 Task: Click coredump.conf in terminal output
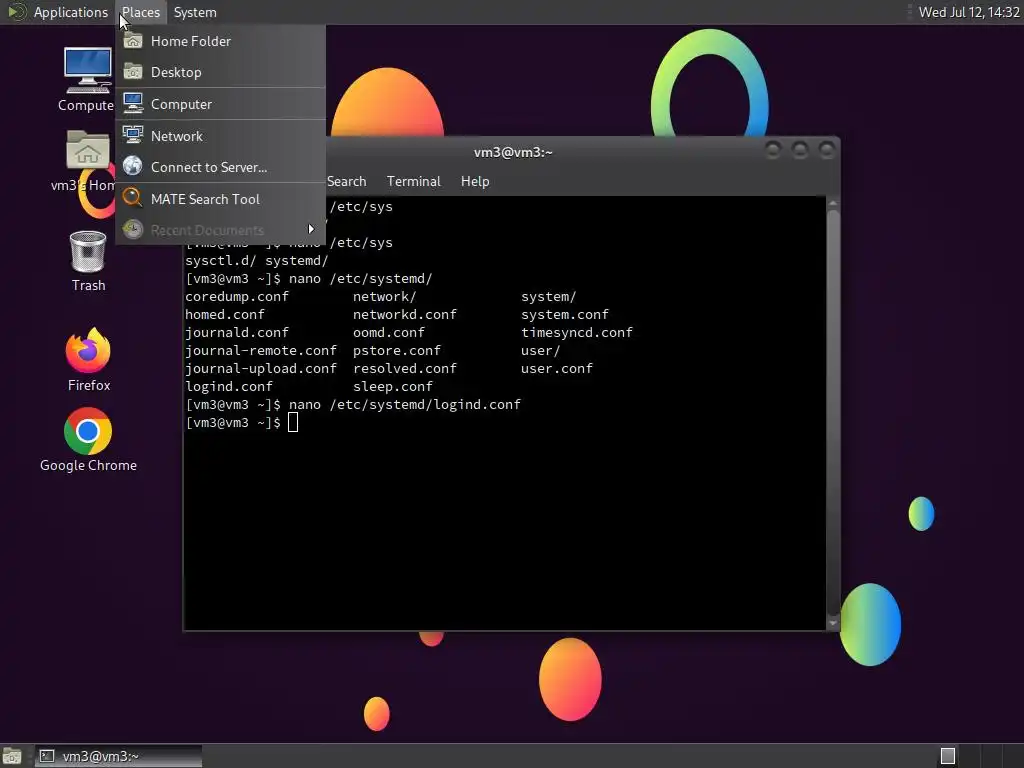(236, 296)
